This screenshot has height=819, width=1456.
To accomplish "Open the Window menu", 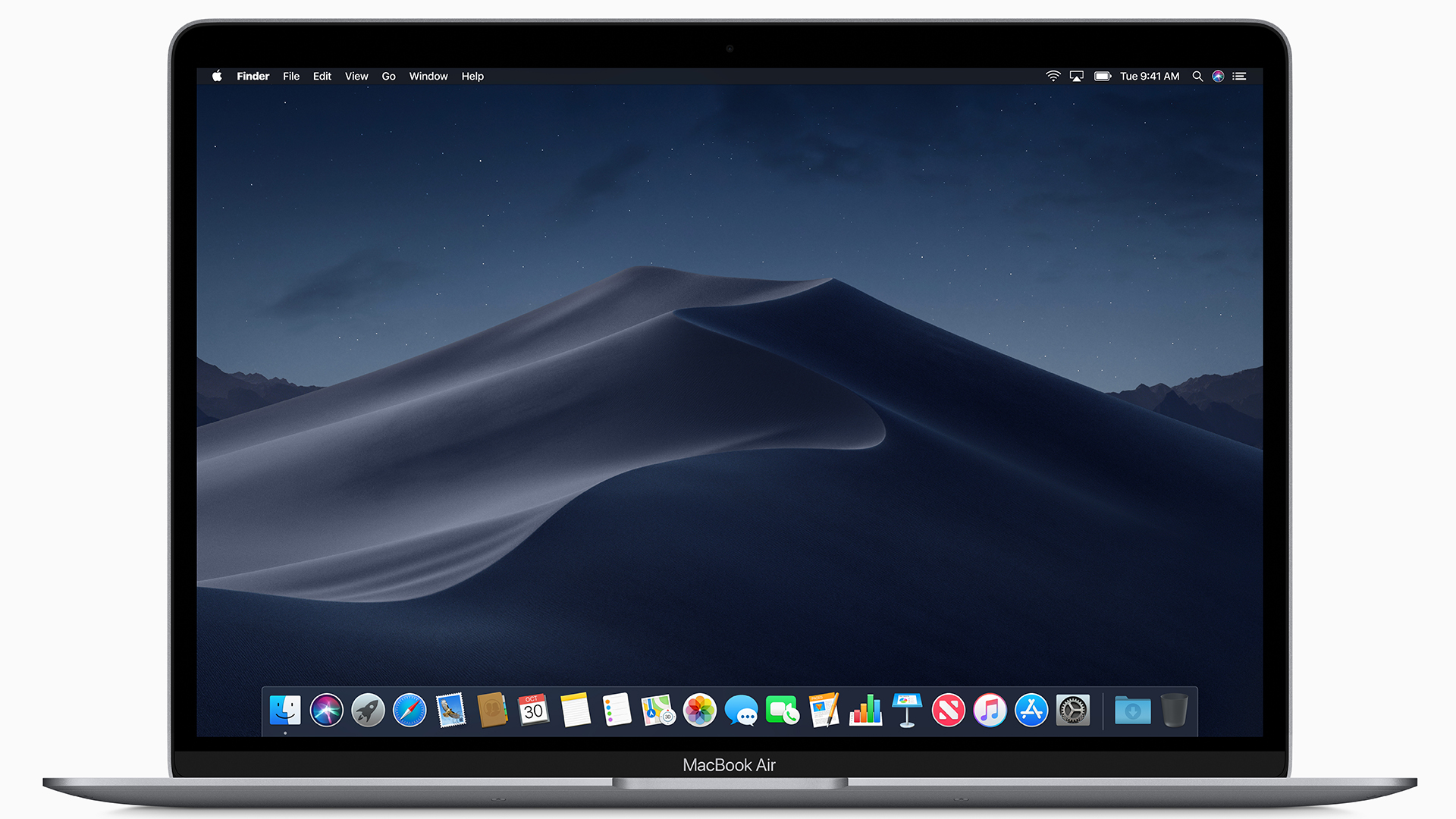I will click(x=428, y=77).
